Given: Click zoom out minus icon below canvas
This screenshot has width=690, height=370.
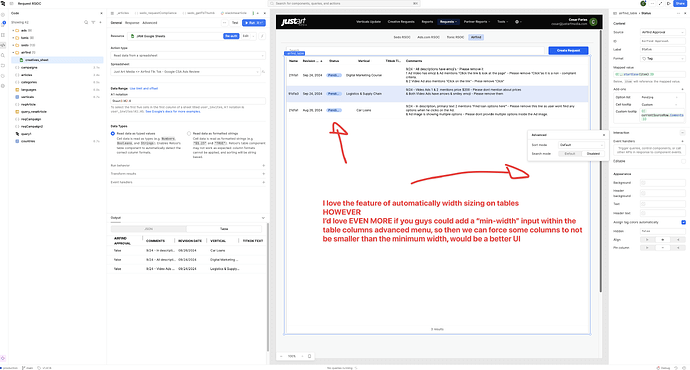Looking at the screenshot, I should point(282,356).
